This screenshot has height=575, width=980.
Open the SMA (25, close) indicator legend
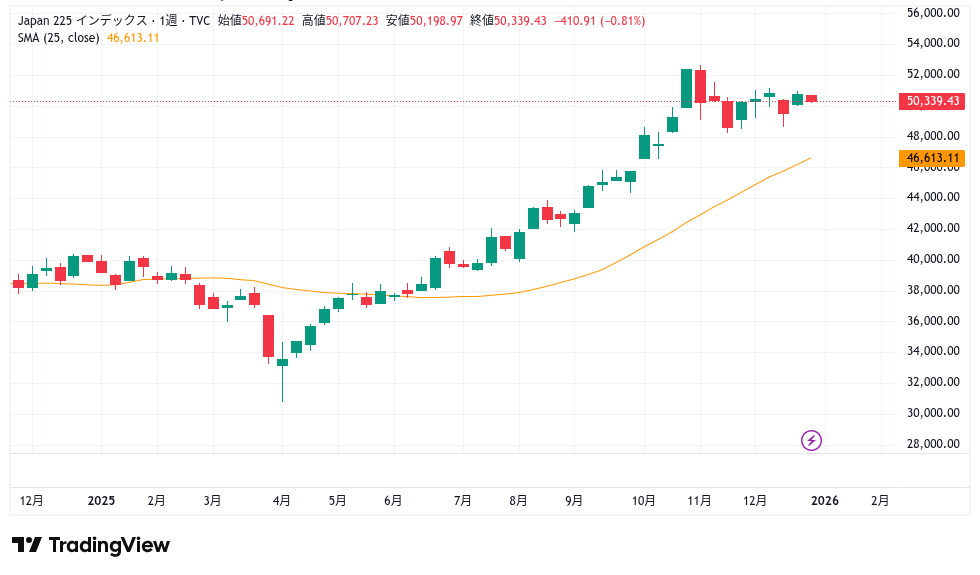(x=58, y=38)
